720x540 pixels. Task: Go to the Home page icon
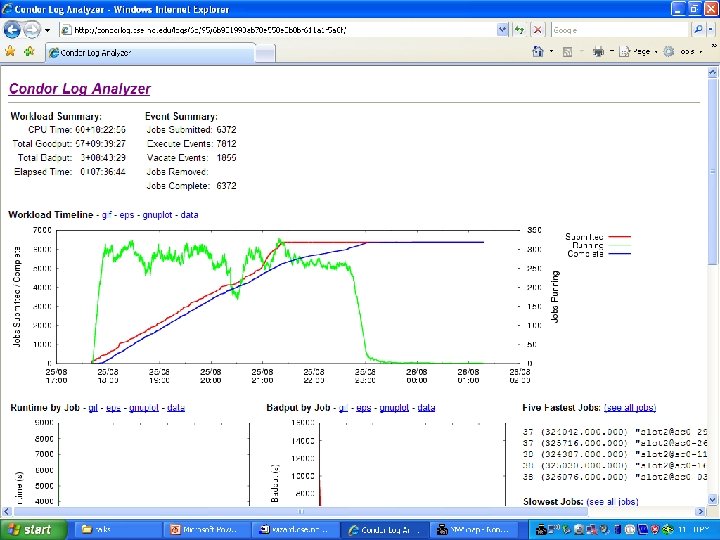(x=538, y=51)
